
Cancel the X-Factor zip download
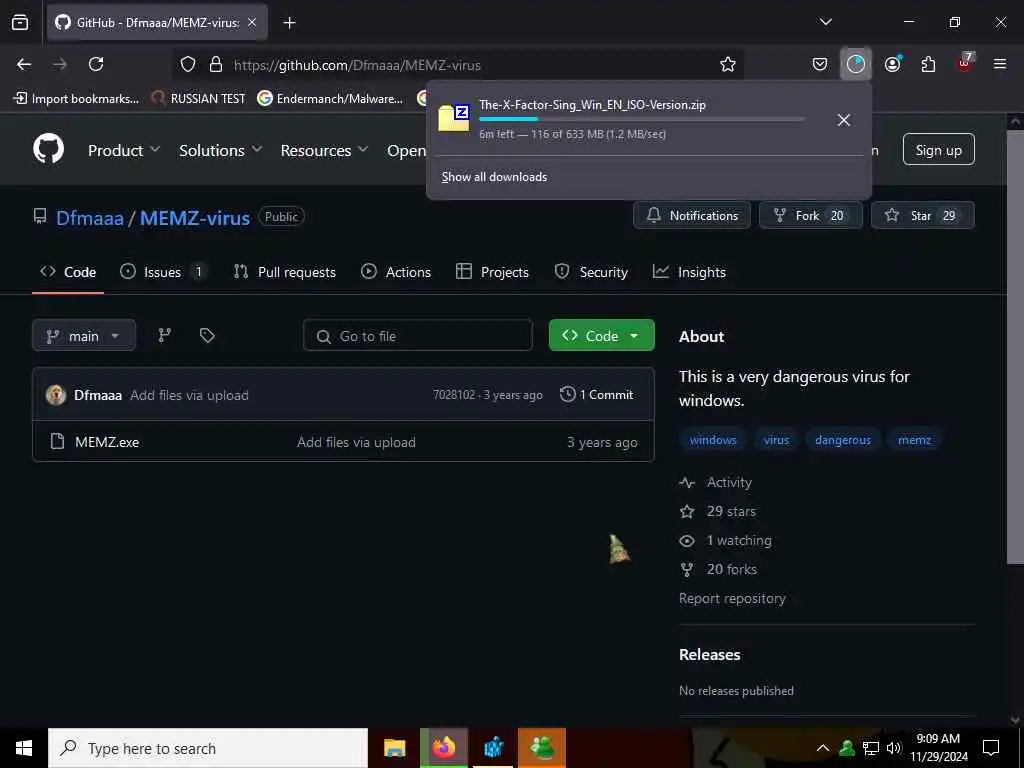[843, 120]
